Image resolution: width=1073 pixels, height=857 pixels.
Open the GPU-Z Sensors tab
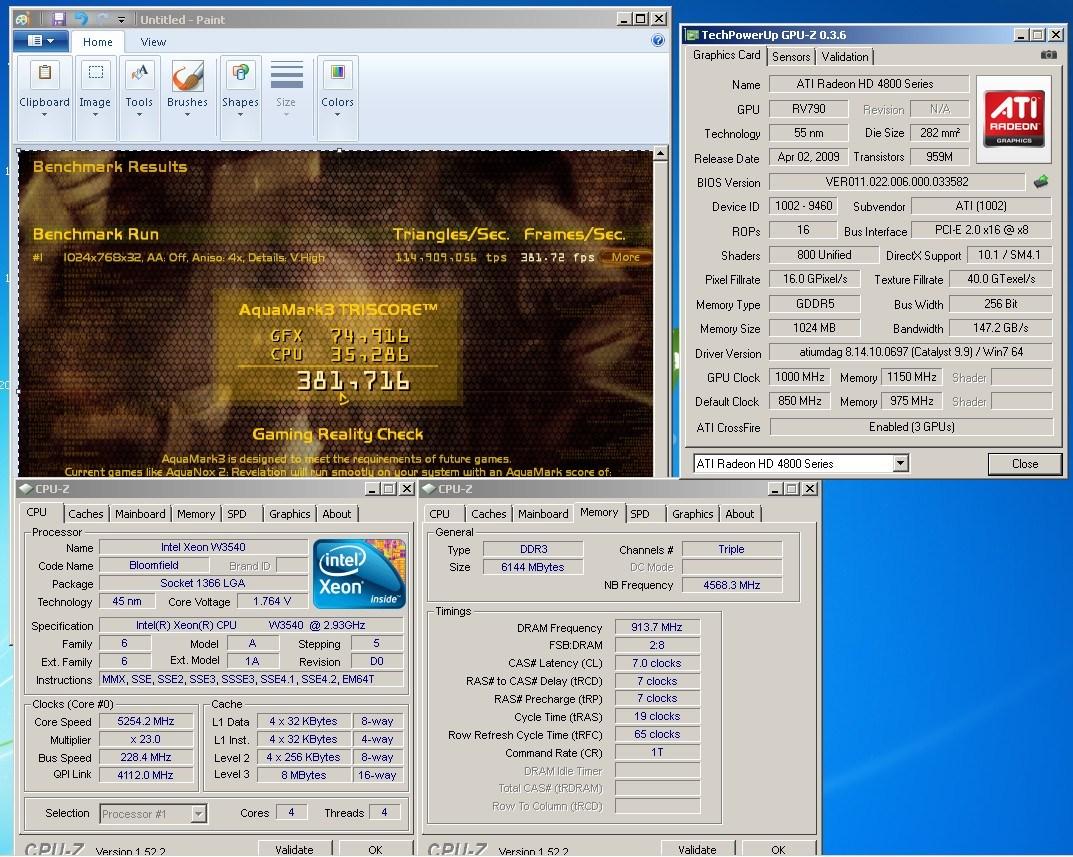(x=791, y=57)
